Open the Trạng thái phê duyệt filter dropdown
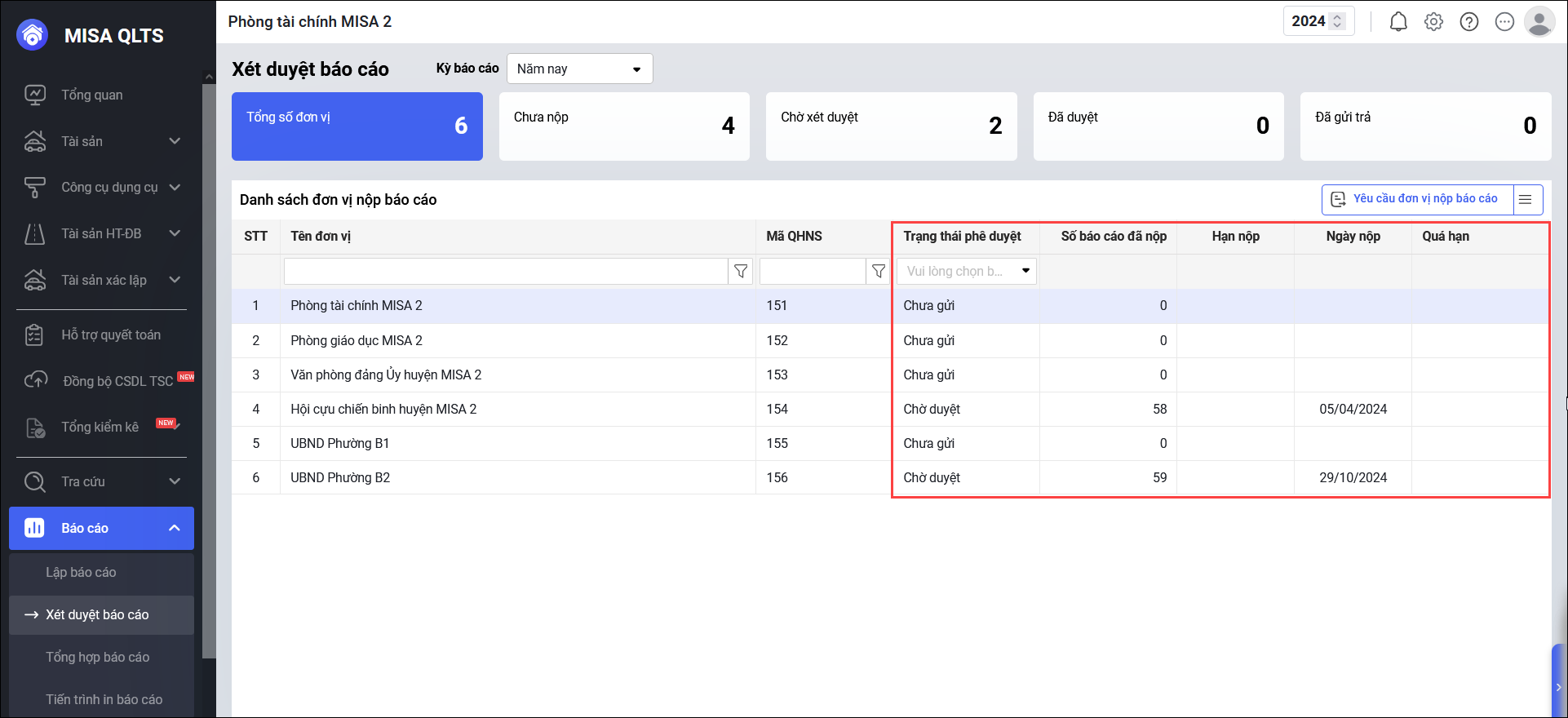The width and height of the screenshot is (1568, 718). click(967, 271)
